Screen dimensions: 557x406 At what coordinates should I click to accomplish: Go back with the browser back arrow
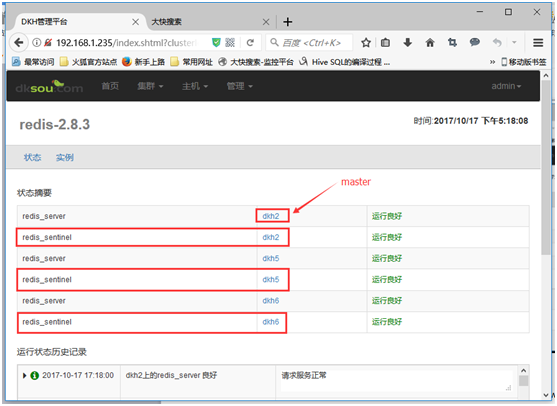click(18, 43)
